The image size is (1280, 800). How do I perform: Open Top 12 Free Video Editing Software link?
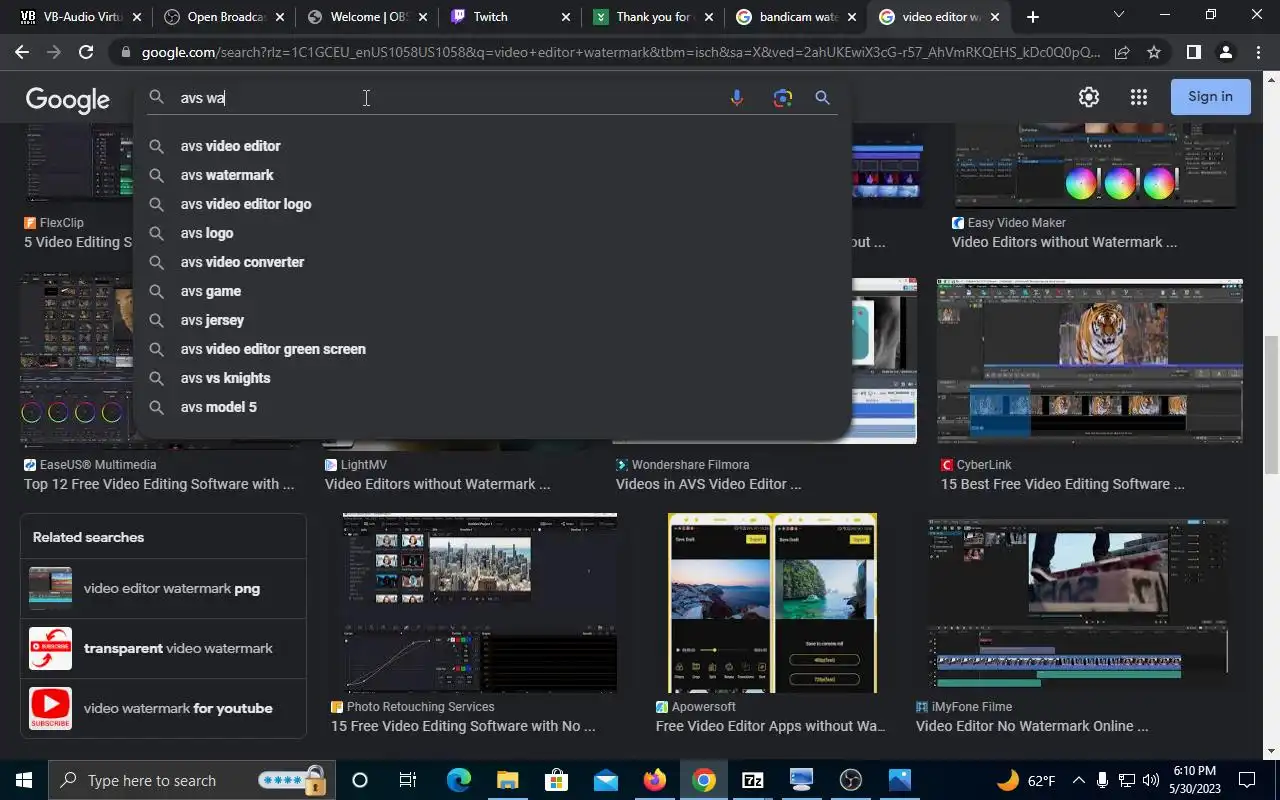tap(159, 484)
